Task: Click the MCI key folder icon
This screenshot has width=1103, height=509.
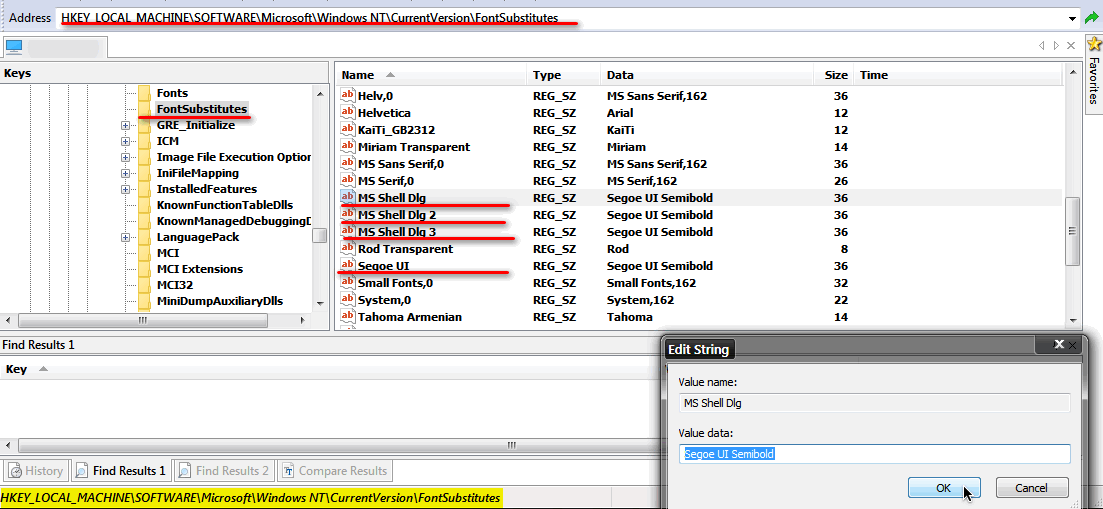Action: click(x=145, y=252)
